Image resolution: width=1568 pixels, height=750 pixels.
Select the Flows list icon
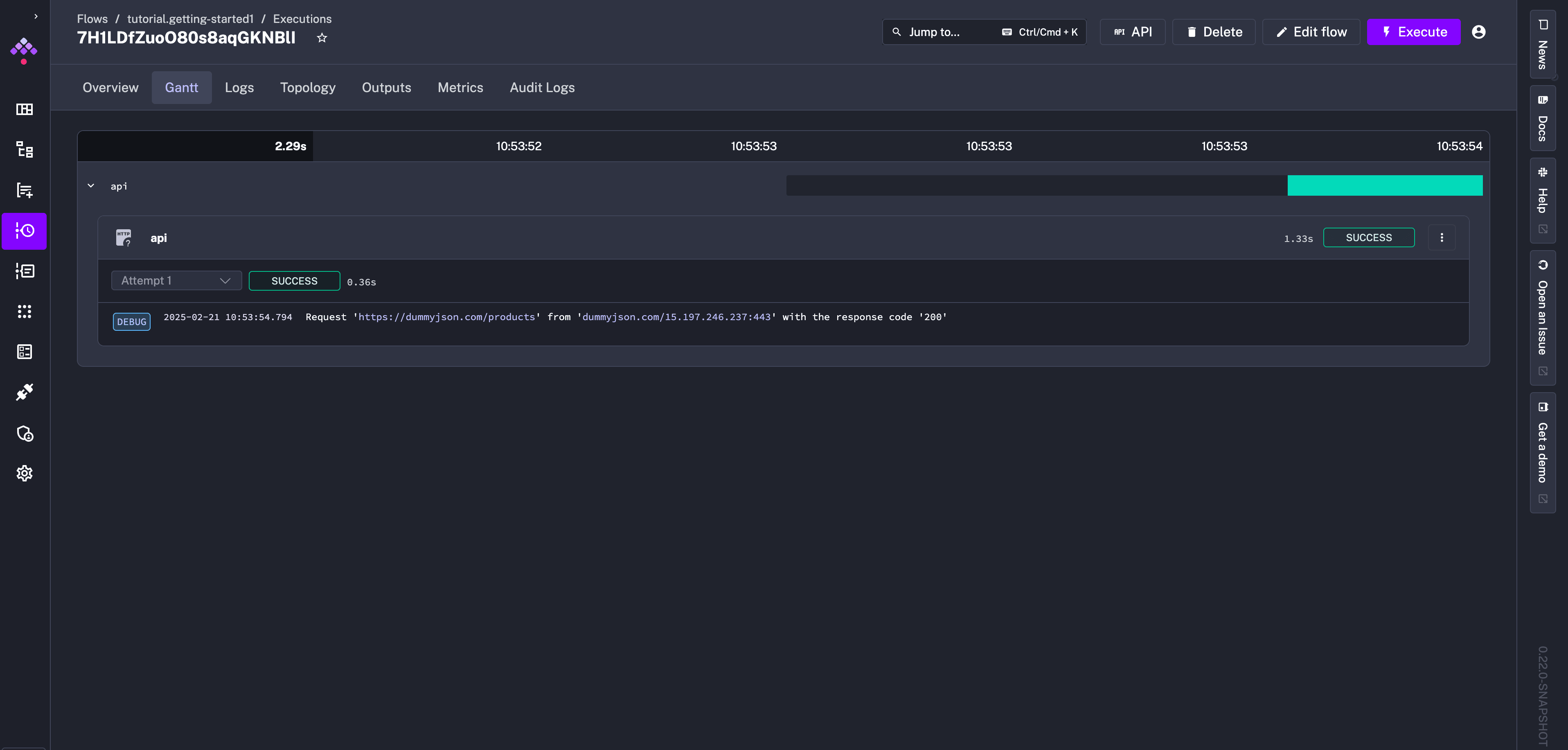pos(24,150)
